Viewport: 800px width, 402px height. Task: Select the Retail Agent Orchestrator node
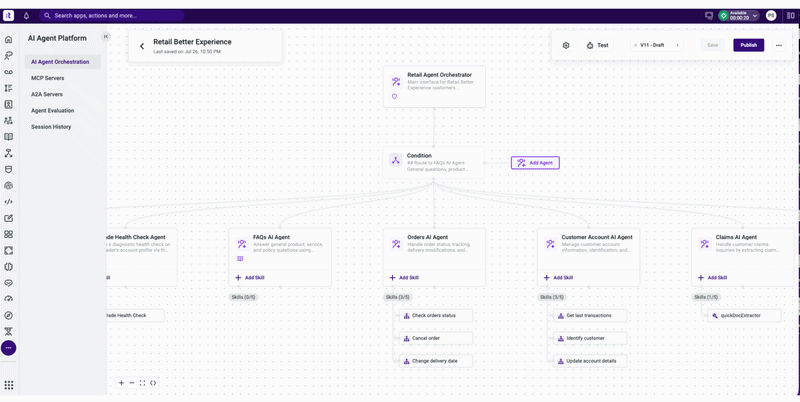[x=434, y=86]
